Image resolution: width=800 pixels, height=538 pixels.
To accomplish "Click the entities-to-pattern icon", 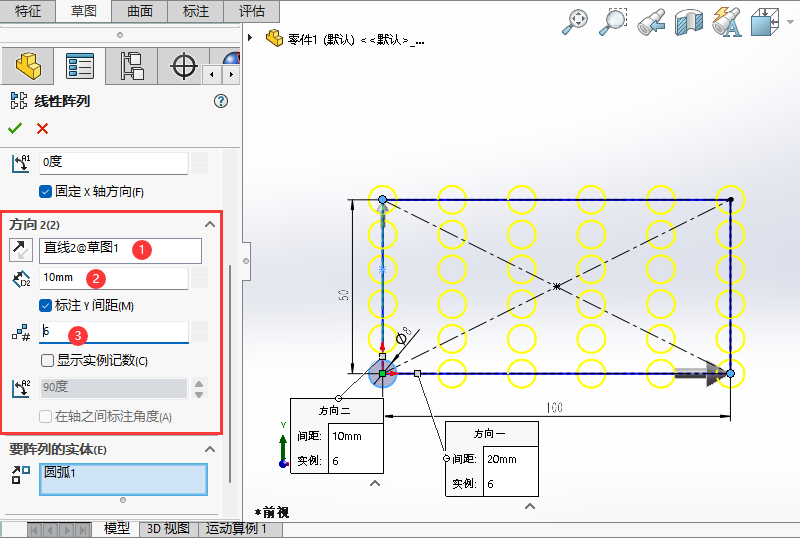I will [x=21, y=474].
